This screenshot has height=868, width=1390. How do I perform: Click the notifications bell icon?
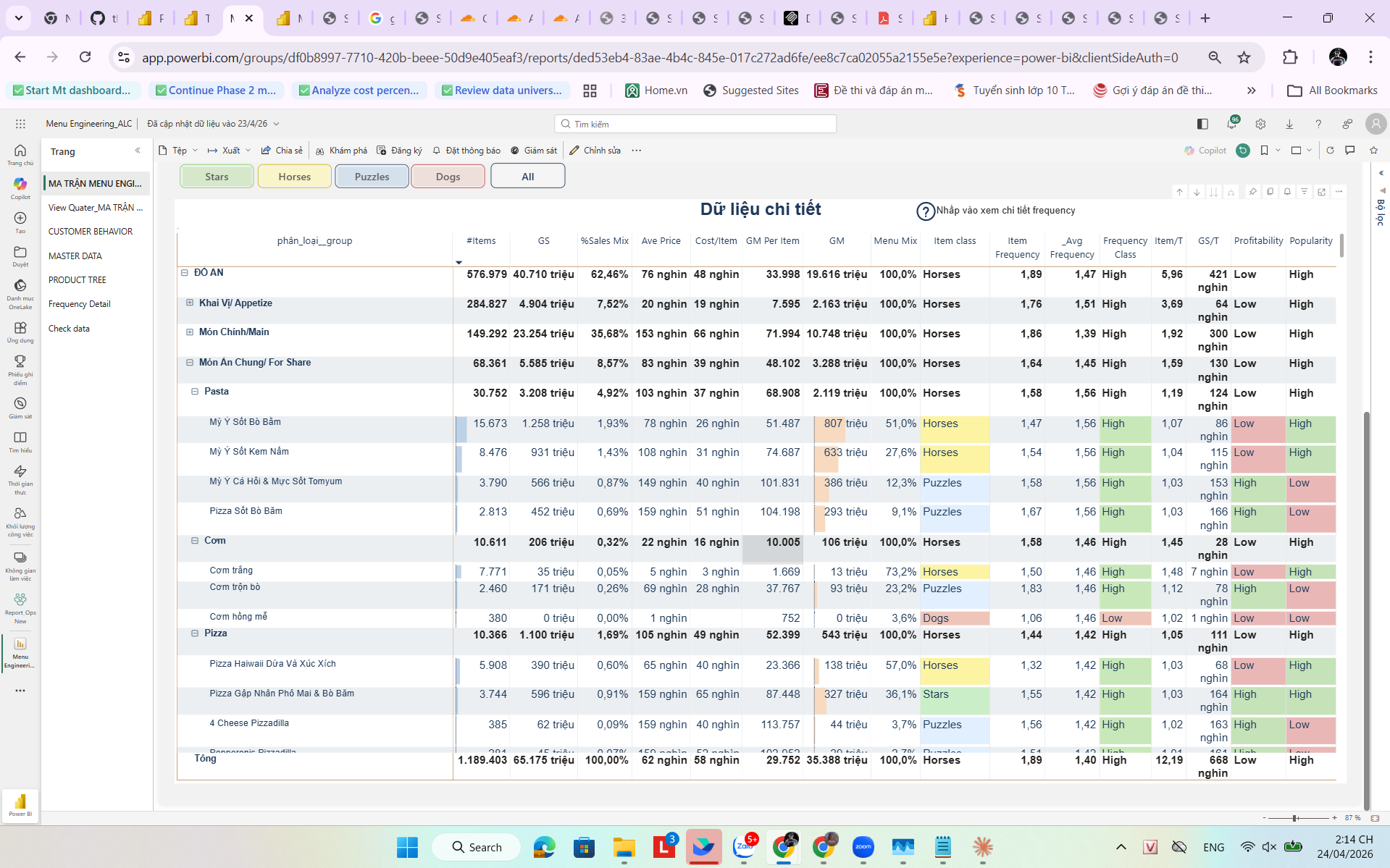pyautogui.click(x=1231, y=124)
